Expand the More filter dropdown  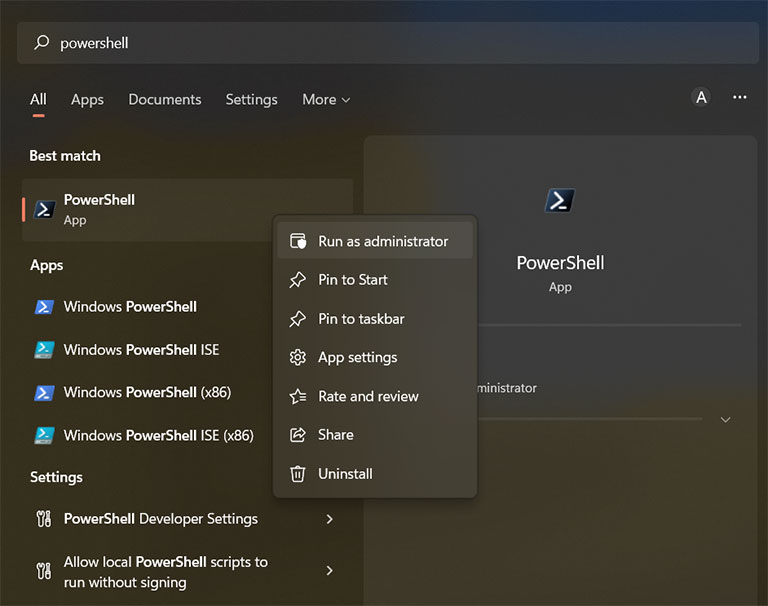pyautogui.click(x=326, y=99)
